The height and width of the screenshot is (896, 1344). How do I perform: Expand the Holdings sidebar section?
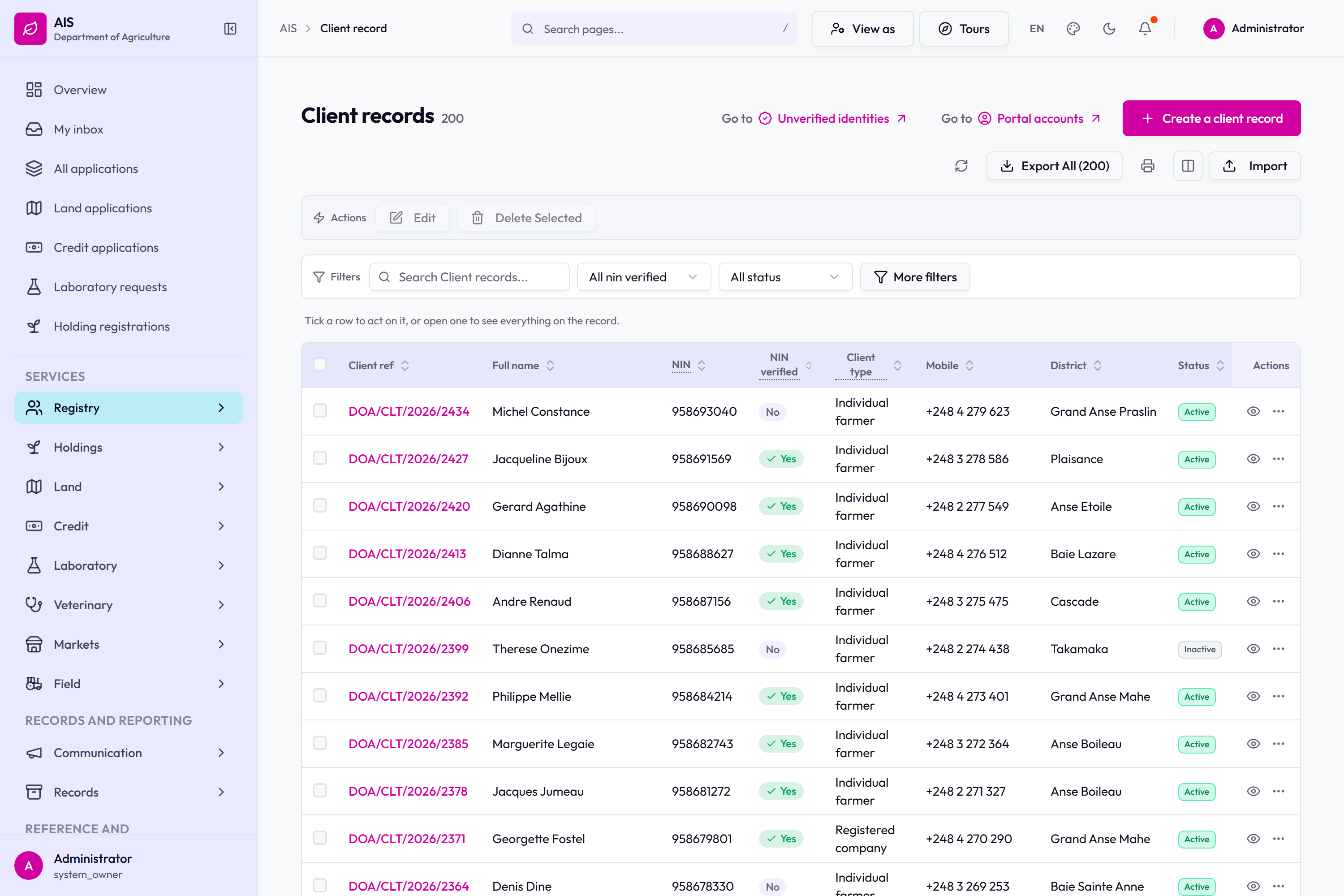[129, 447]
